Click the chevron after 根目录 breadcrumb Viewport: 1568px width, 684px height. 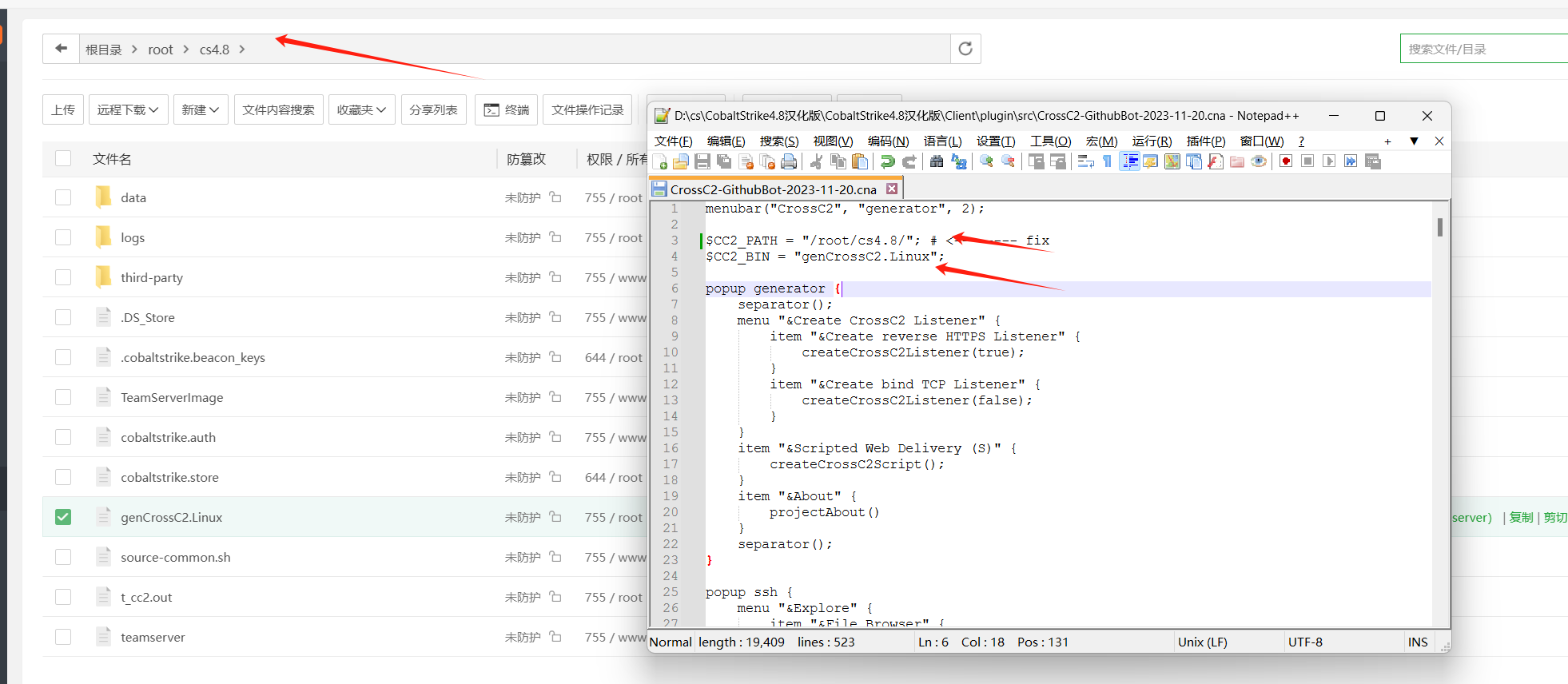tap(134, 49)
